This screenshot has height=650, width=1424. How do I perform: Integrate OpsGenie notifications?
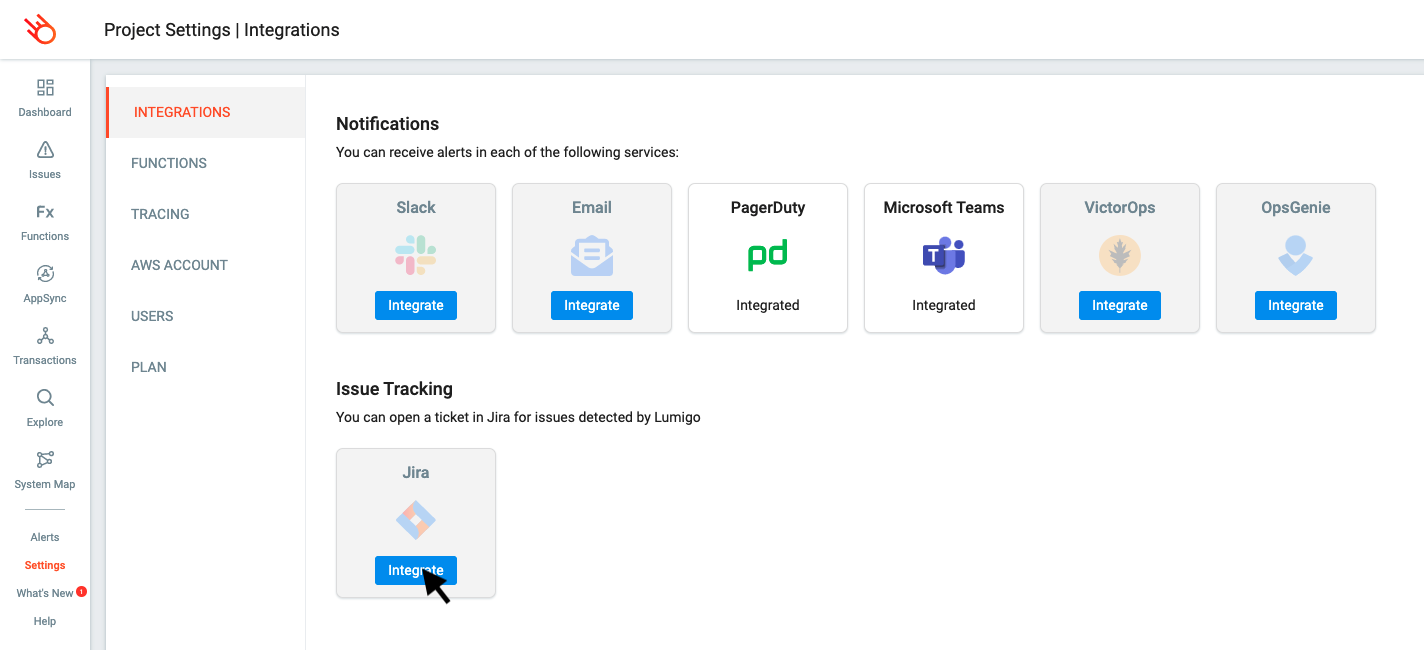click(x=1296, y=305)
